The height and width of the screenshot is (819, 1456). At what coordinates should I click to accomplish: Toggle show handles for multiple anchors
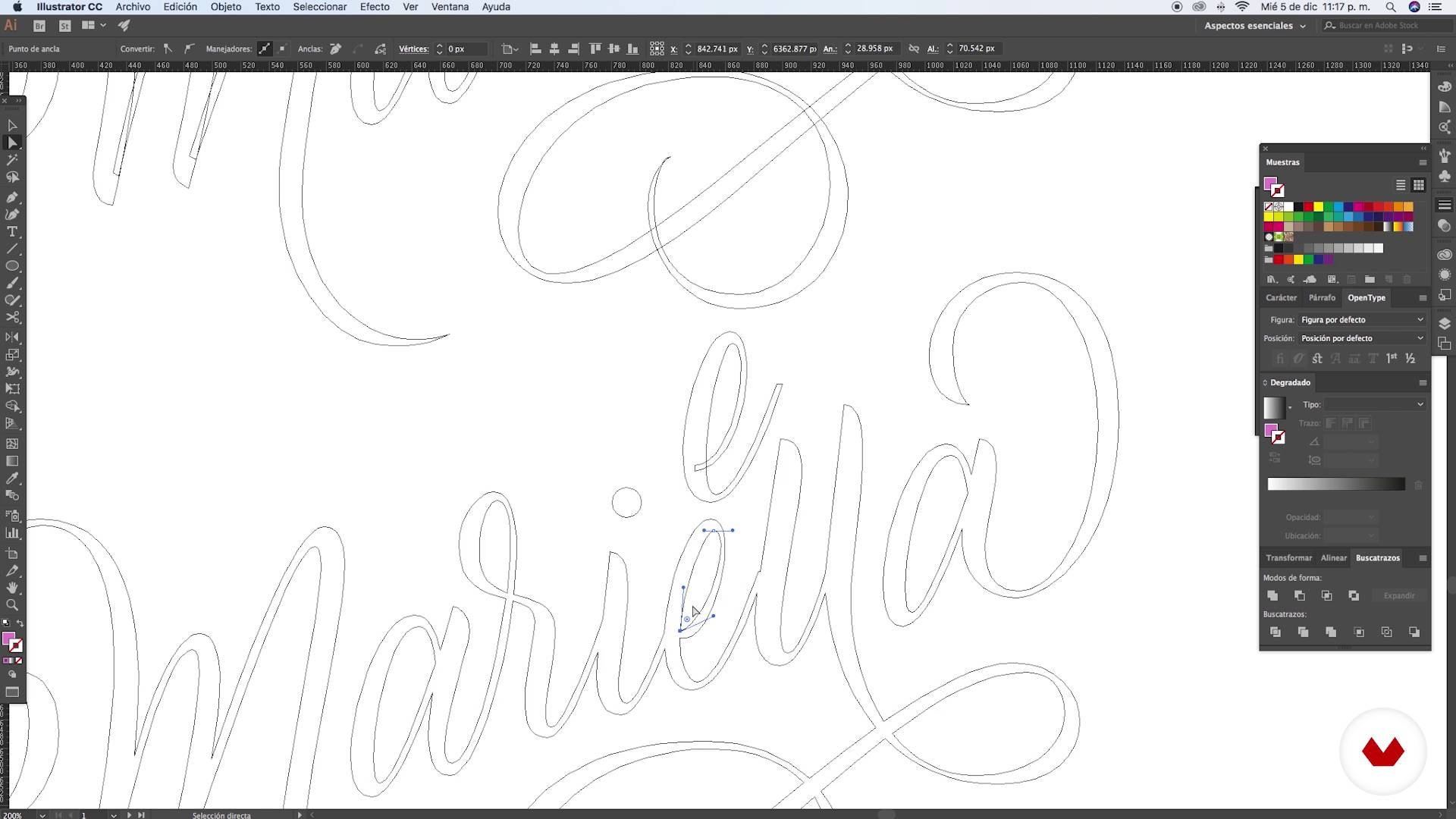click(x=264, y=49)
